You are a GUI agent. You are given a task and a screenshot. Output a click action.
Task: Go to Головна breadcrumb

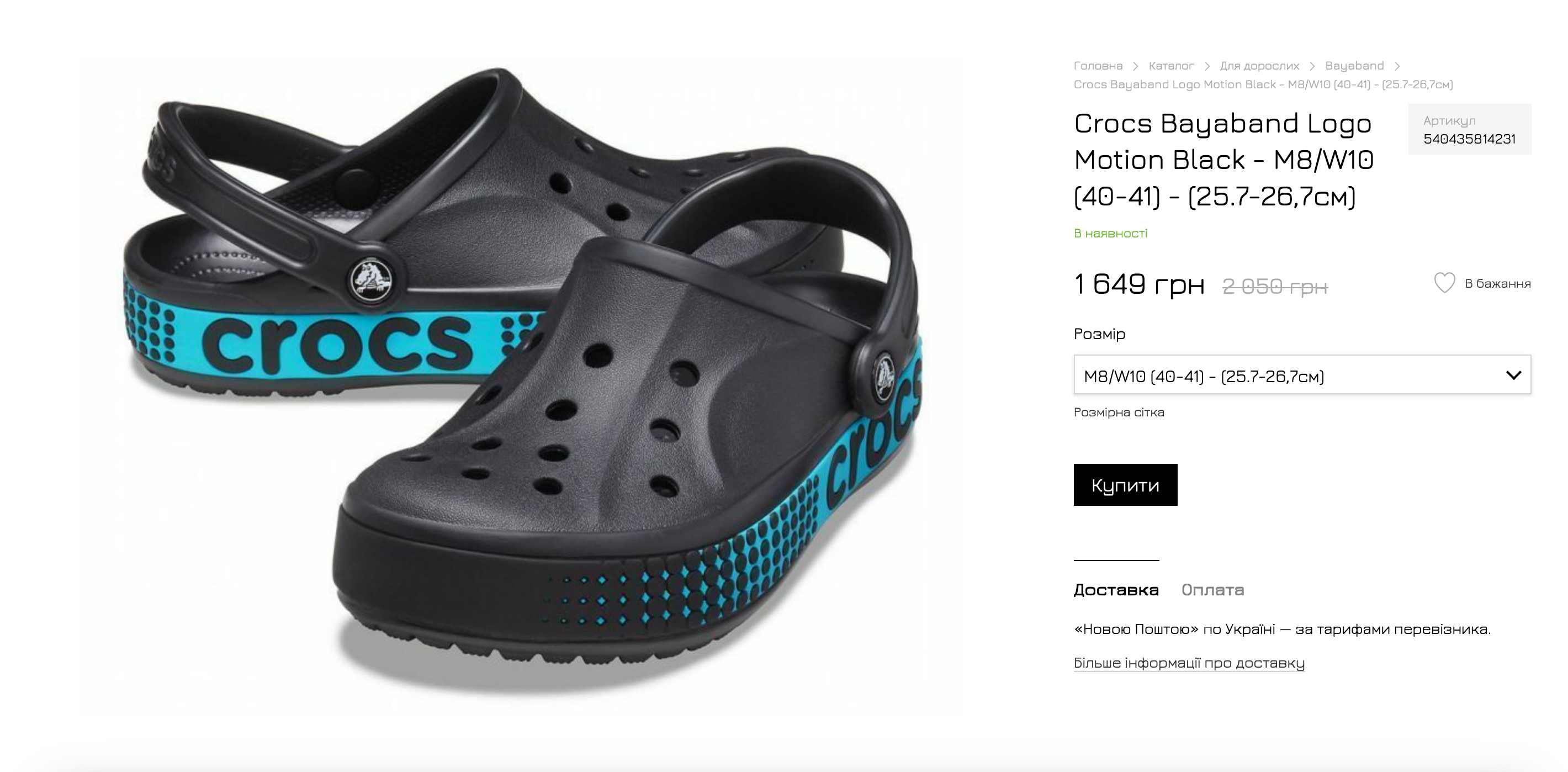click(1098, 66)
